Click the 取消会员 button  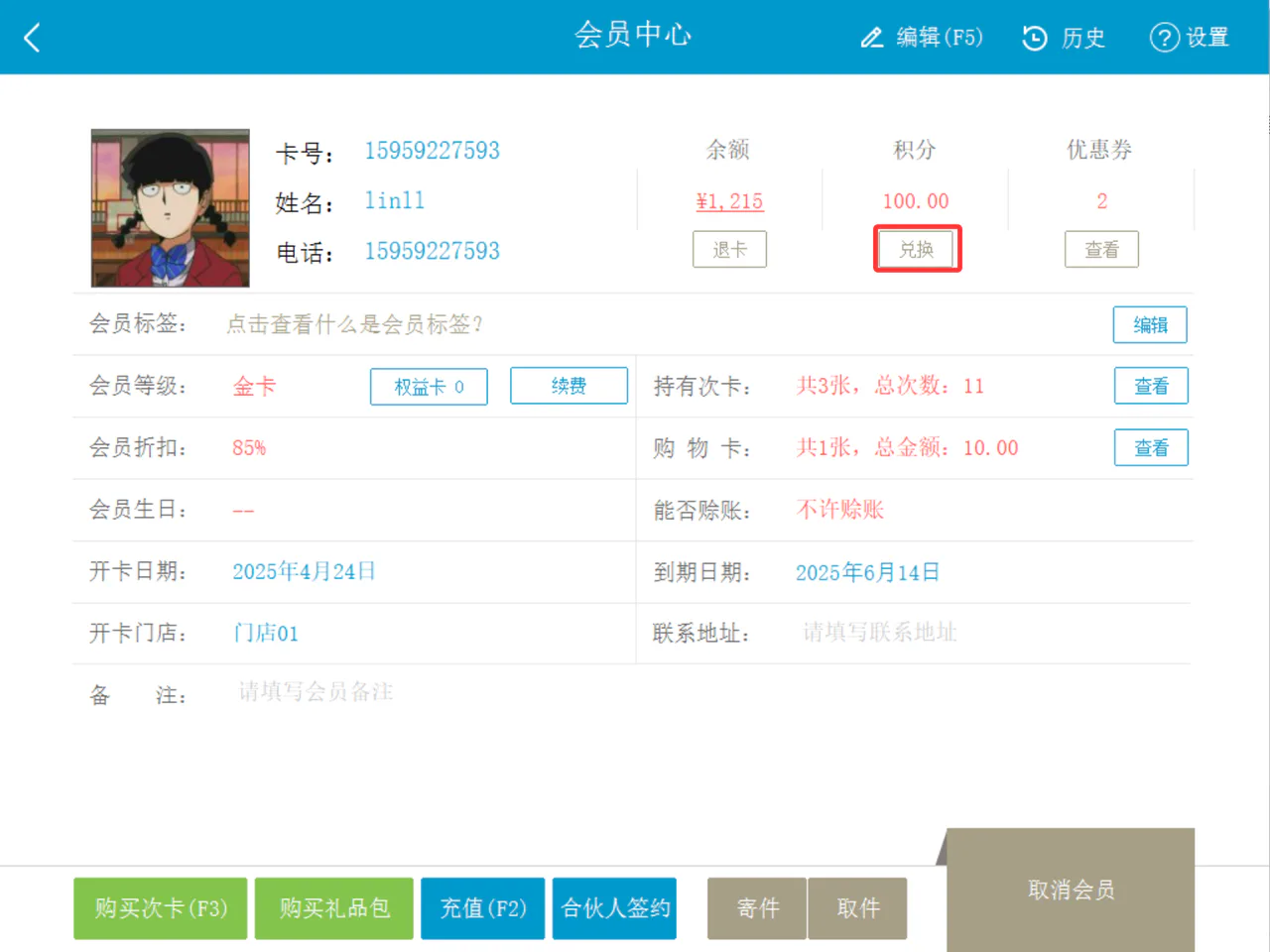(1072, 891)
